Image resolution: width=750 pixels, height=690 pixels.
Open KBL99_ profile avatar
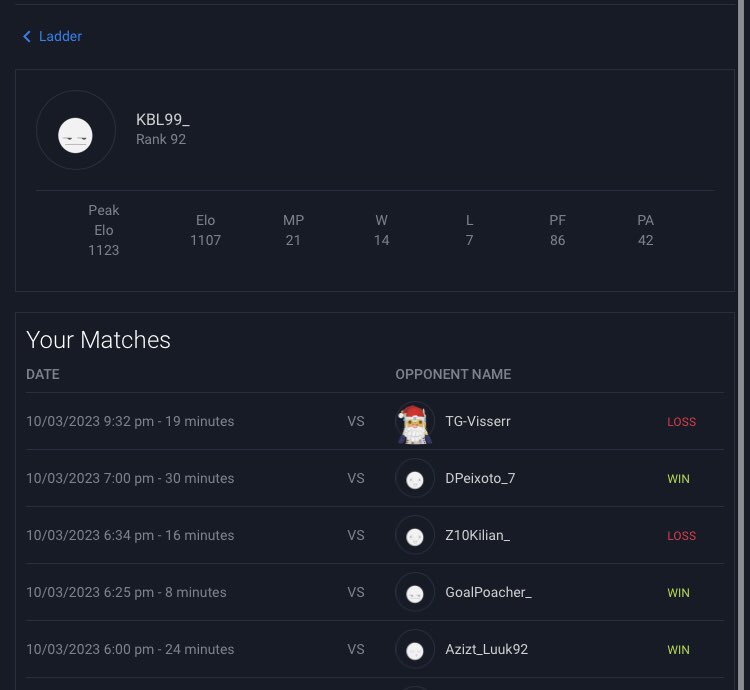(76, 130)
